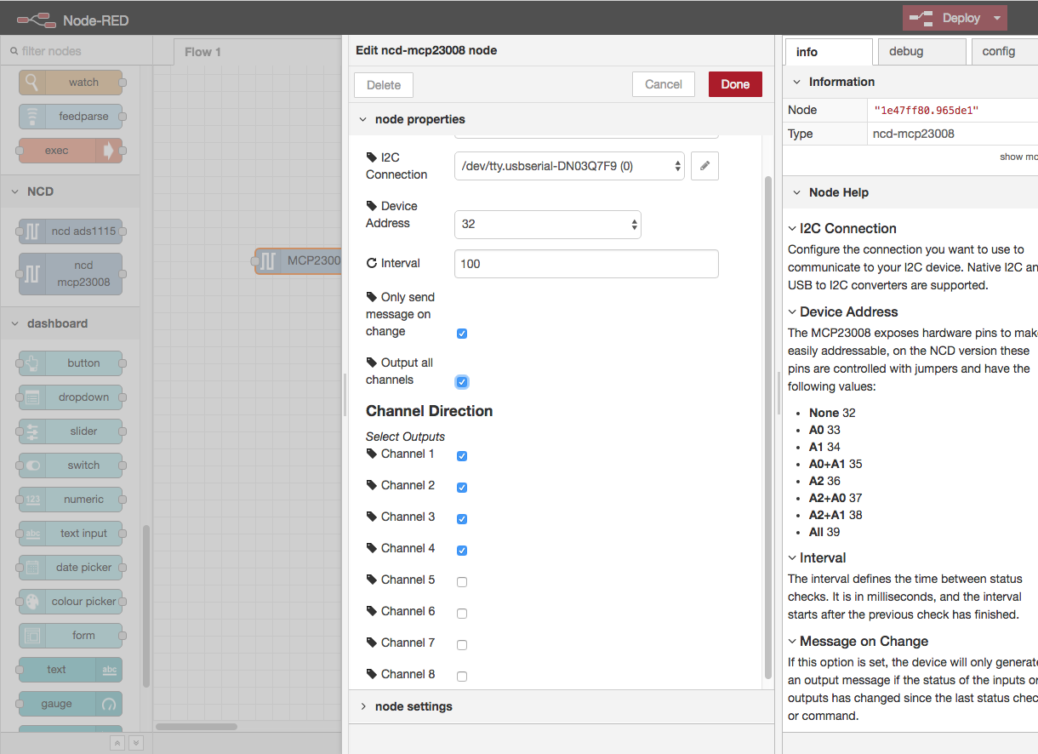Select the form dashboard node
Viewport: 1038px width, 754px height.
(68, 635)
